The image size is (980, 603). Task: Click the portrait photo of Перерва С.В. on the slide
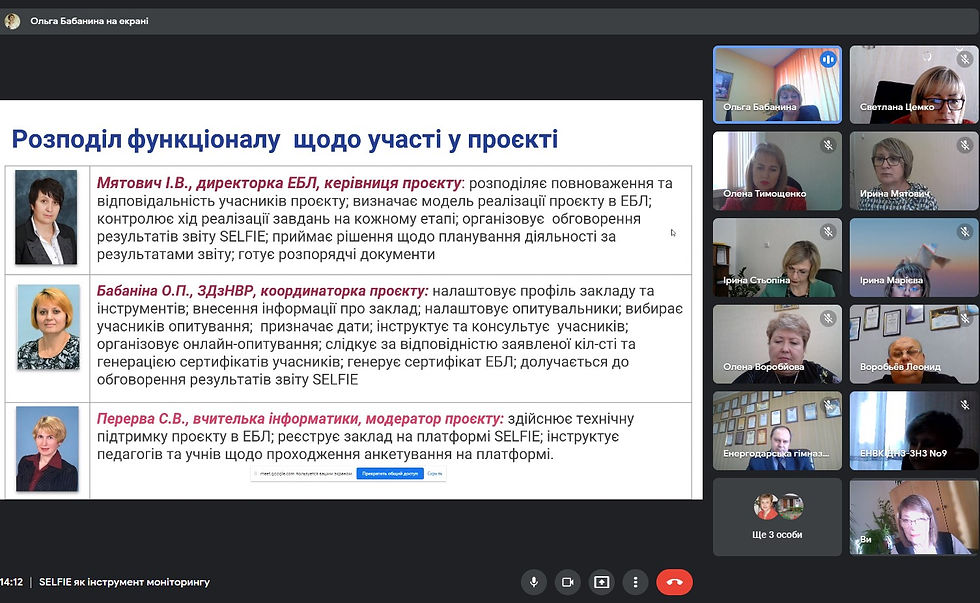(48, 449)
